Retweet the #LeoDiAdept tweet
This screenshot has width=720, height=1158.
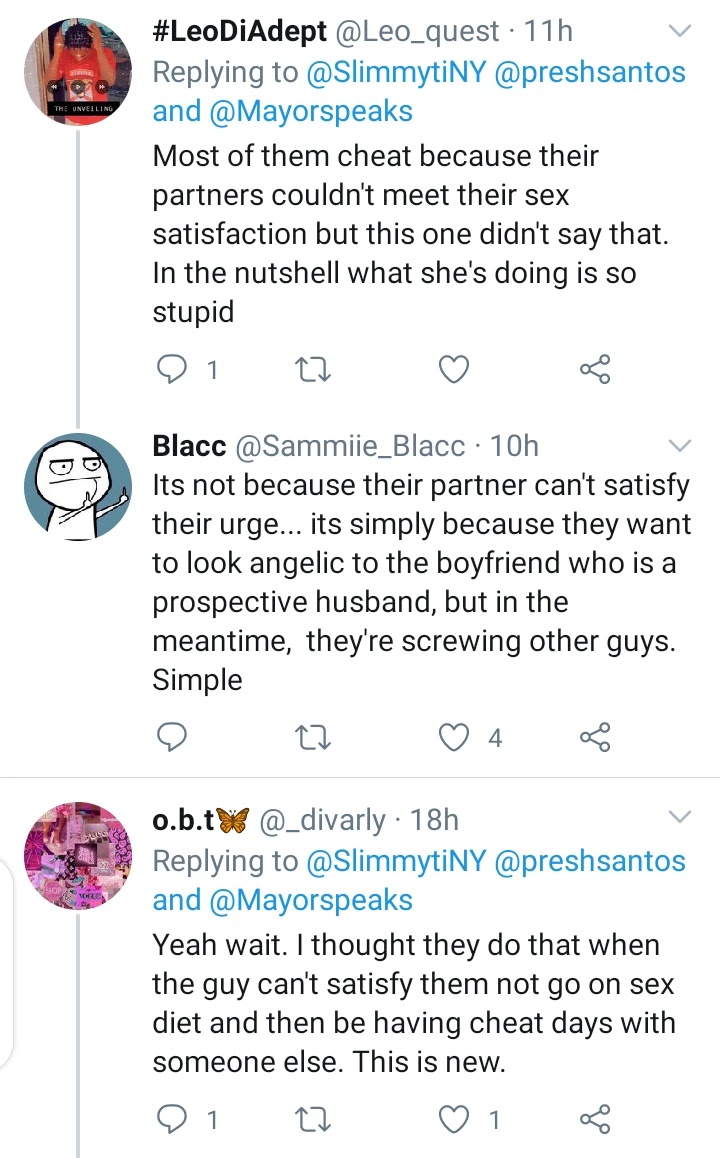coord(315,371)
